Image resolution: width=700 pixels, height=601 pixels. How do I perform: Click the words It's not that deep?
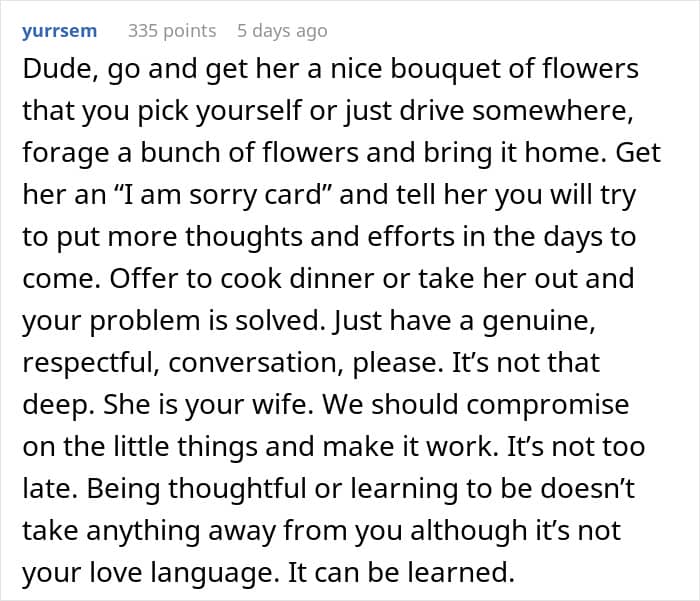[525, 363]
